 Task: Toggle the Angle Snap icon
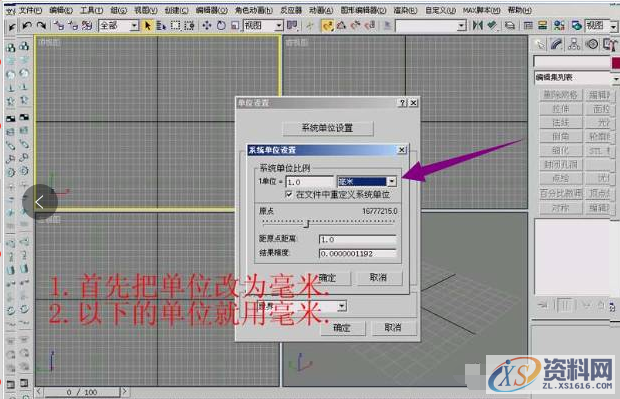coord(341,26)
